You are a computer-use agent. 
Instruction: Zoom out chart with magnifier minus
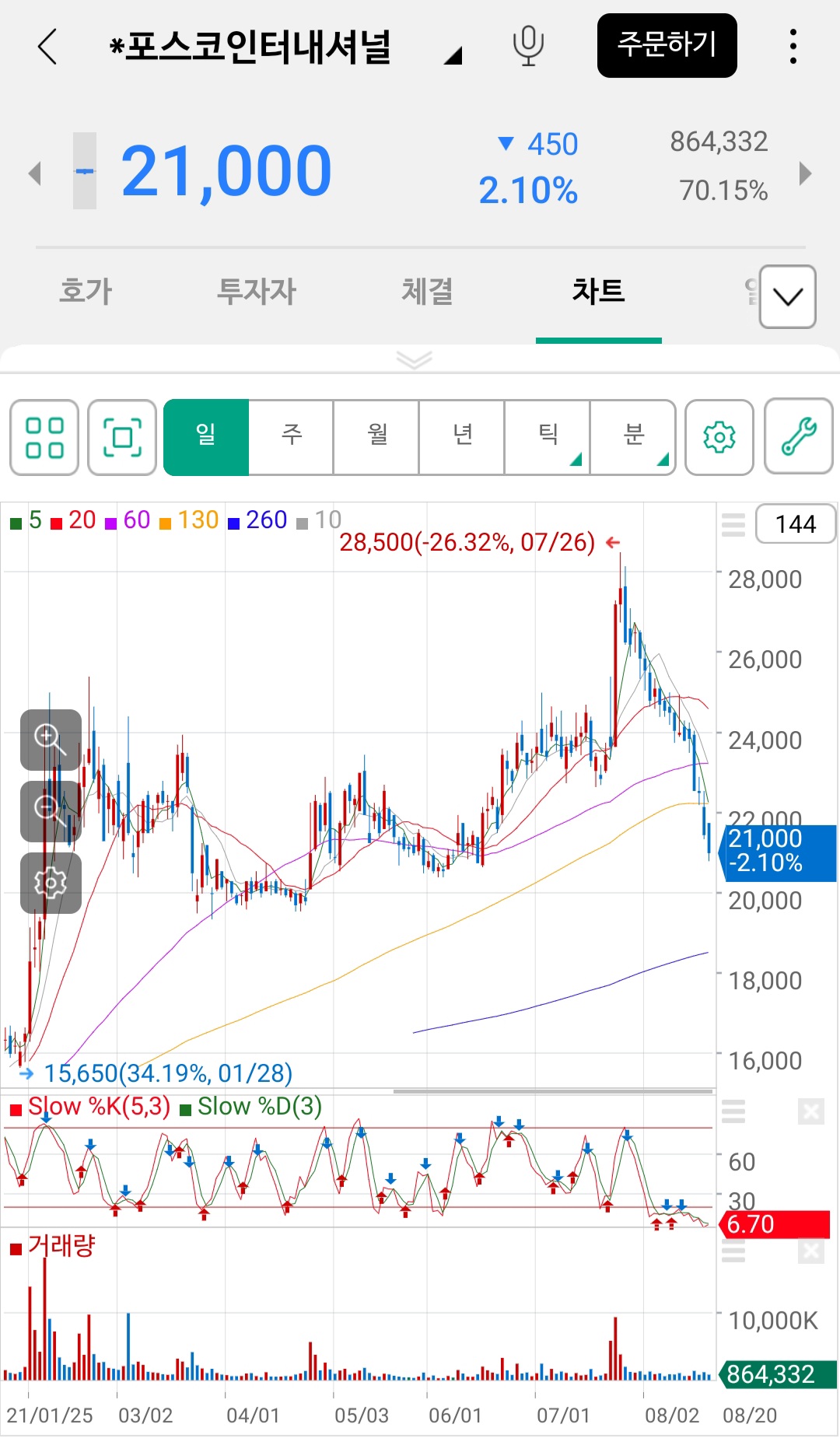[51, 811]
